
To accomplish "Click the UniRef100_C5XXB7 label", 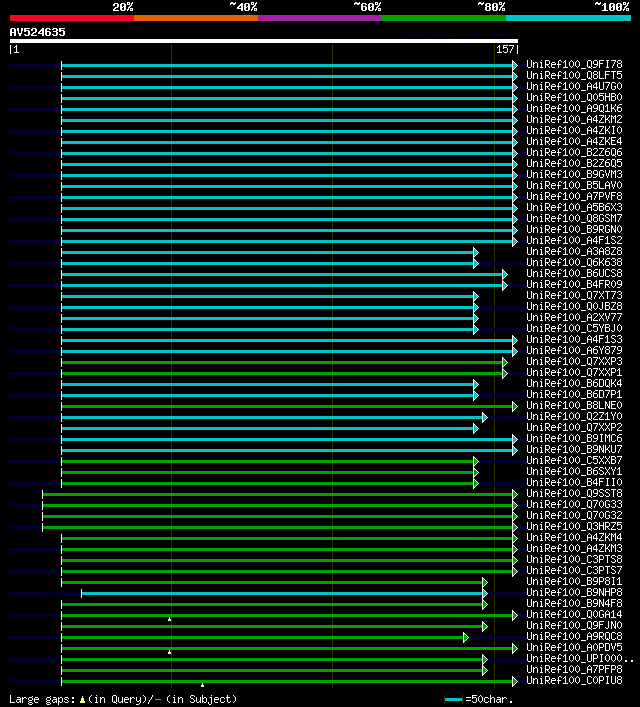I will point(574,460).
